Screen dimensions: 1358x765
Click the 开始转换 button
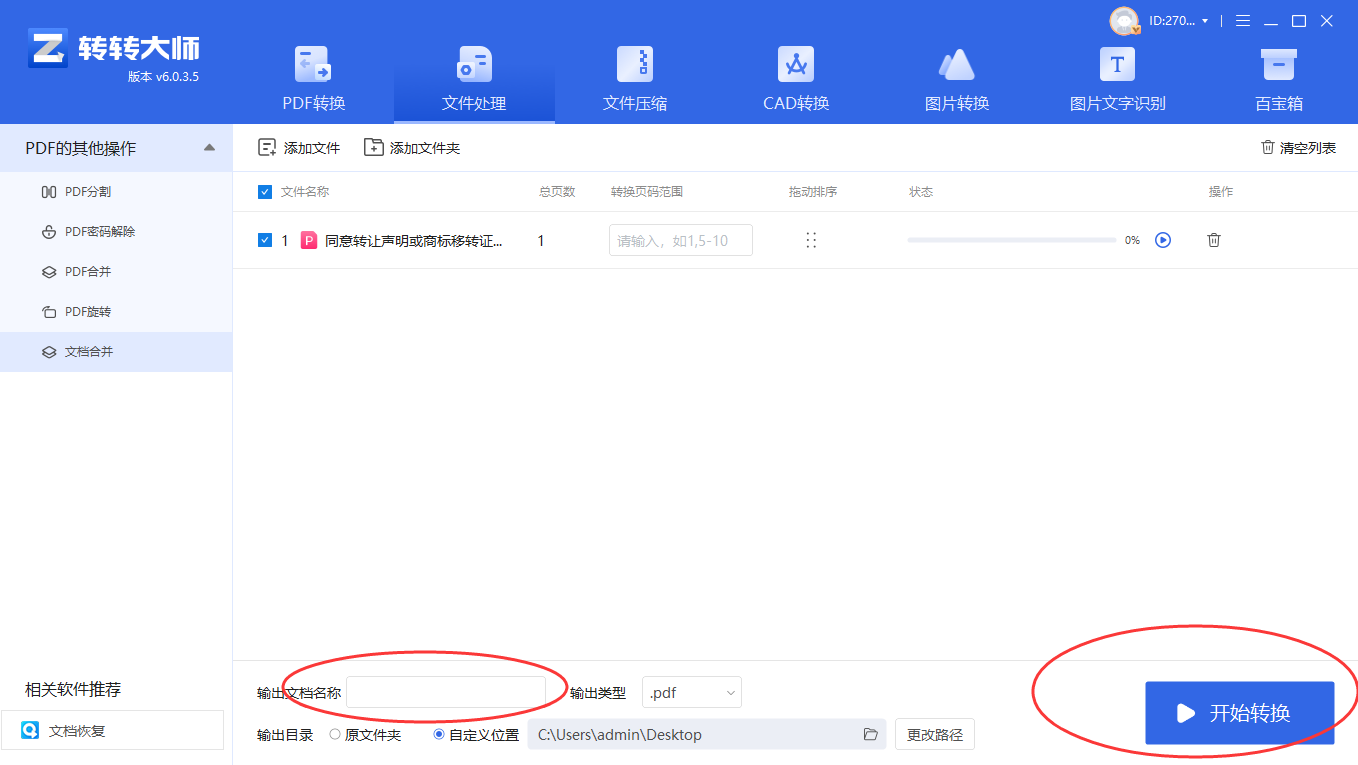[x=1240, y=713]
